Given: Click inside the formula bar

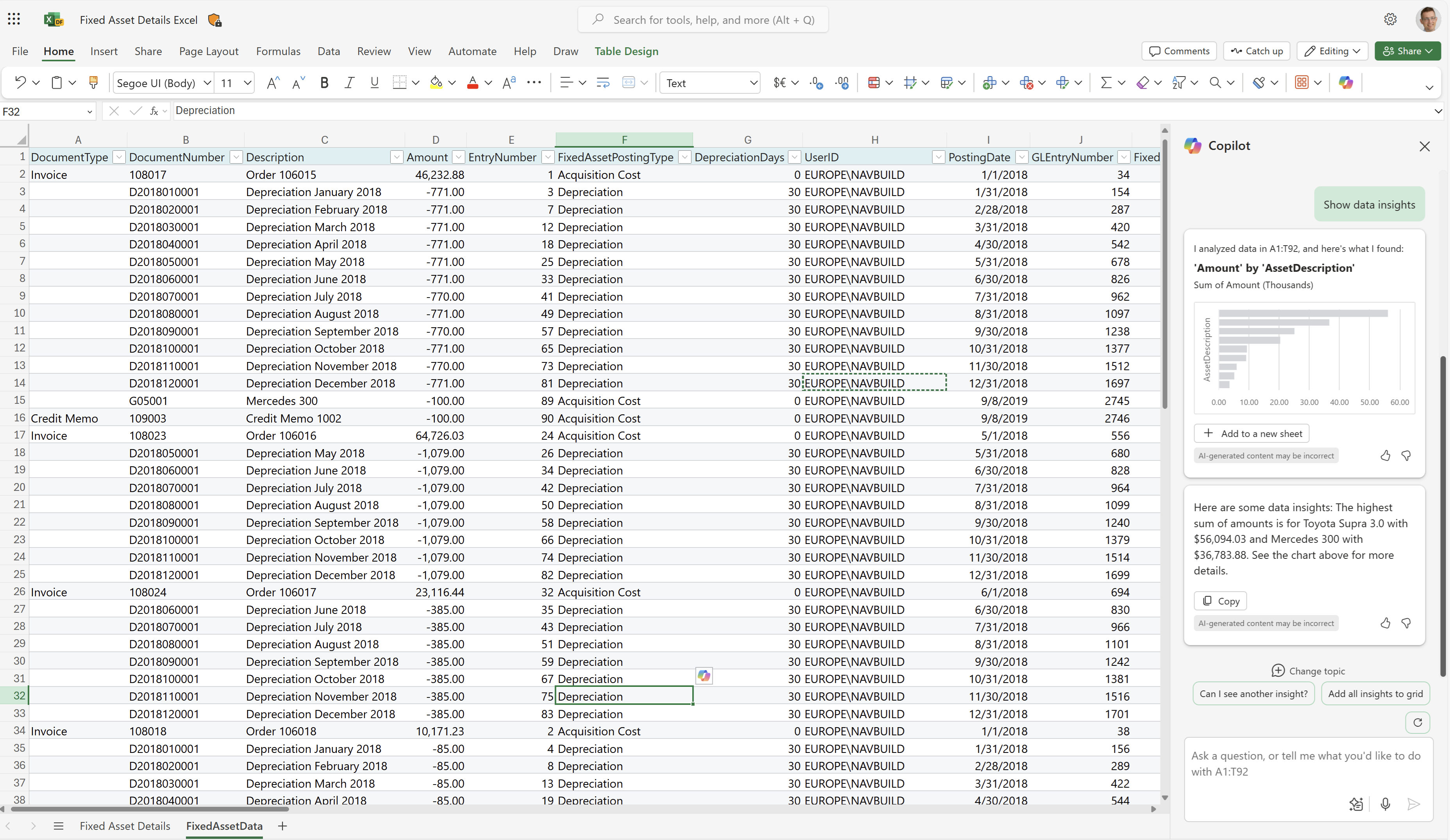Looking at the screenshot, I should tap(460, 111).
